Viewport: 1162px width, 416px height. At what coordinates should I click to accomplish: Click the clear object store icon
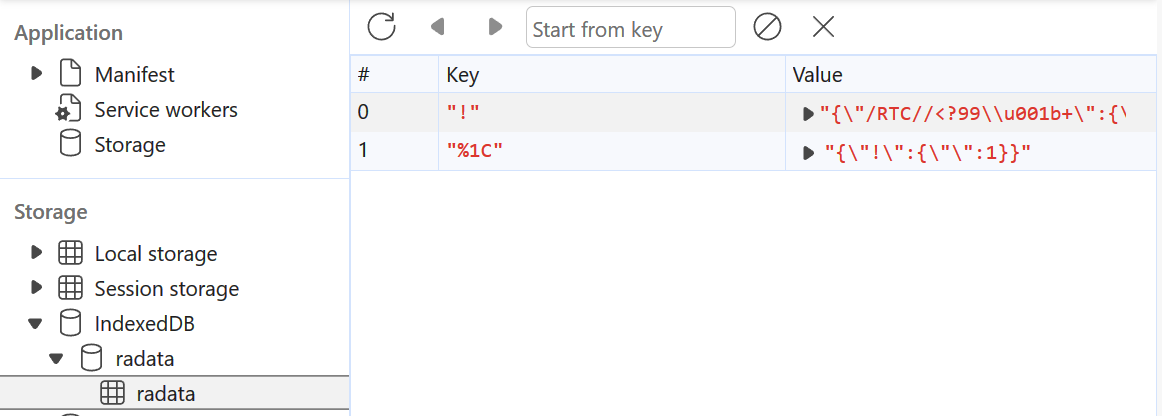pyautogui.click(x=767, y=27)
